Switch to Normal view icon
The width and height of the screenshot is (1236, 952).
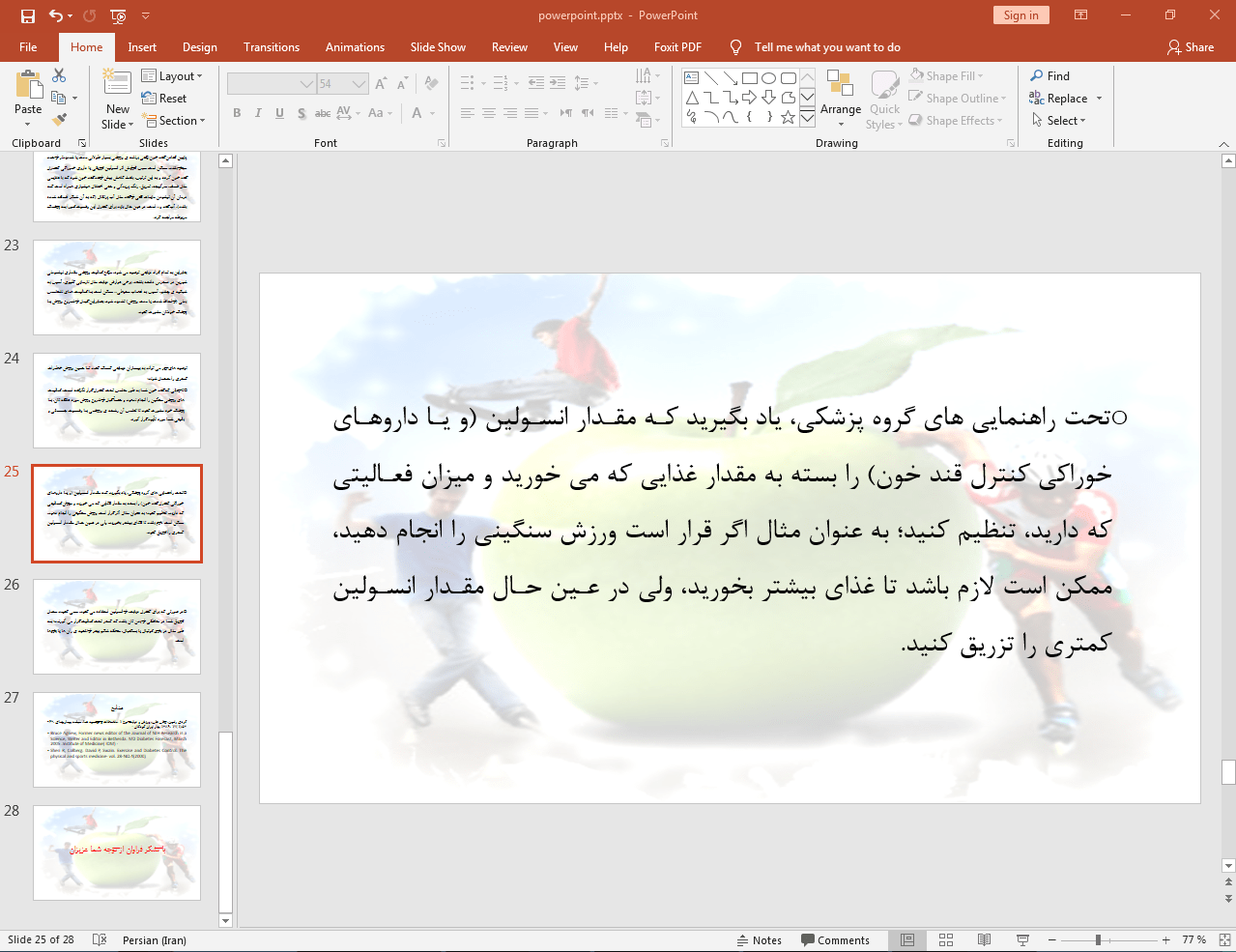click(x=907, y=939)
